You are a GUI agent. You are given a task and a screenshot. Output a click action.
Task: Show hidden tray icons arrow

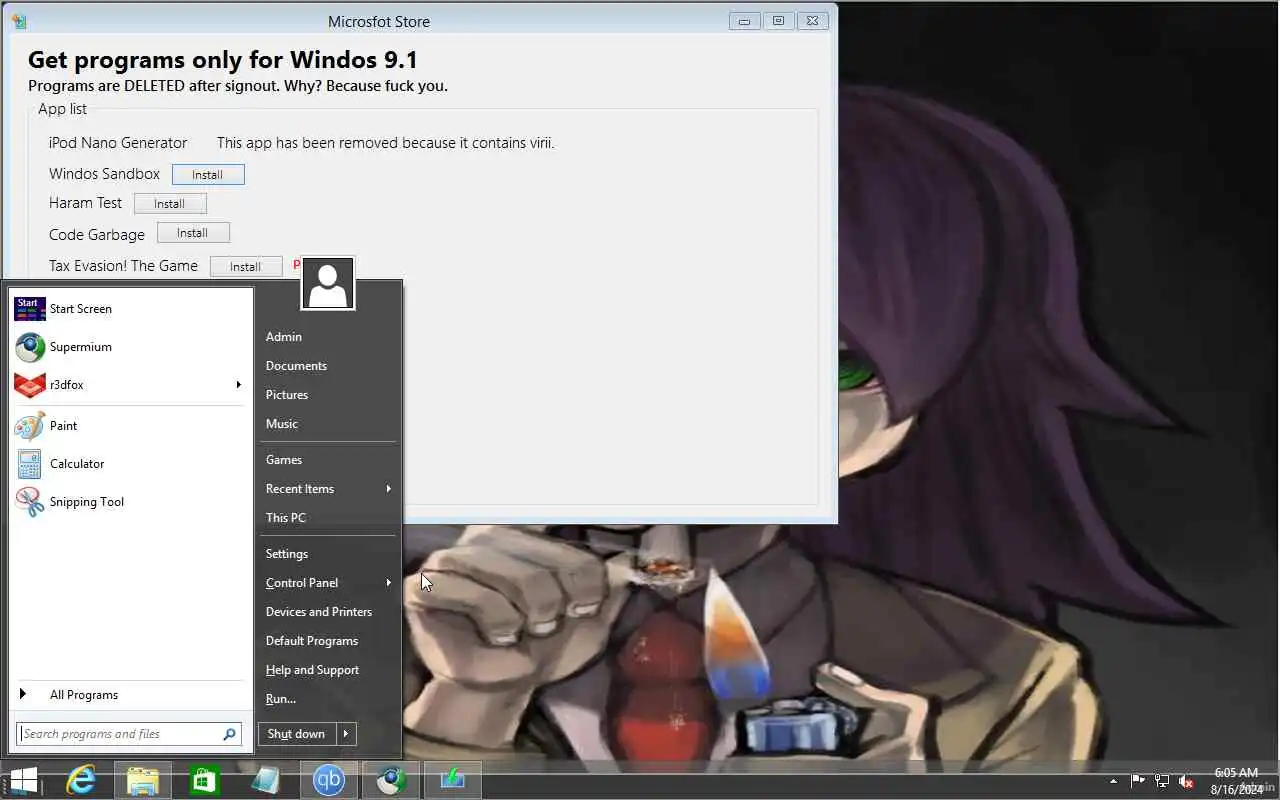click(x=1113, y=781)
